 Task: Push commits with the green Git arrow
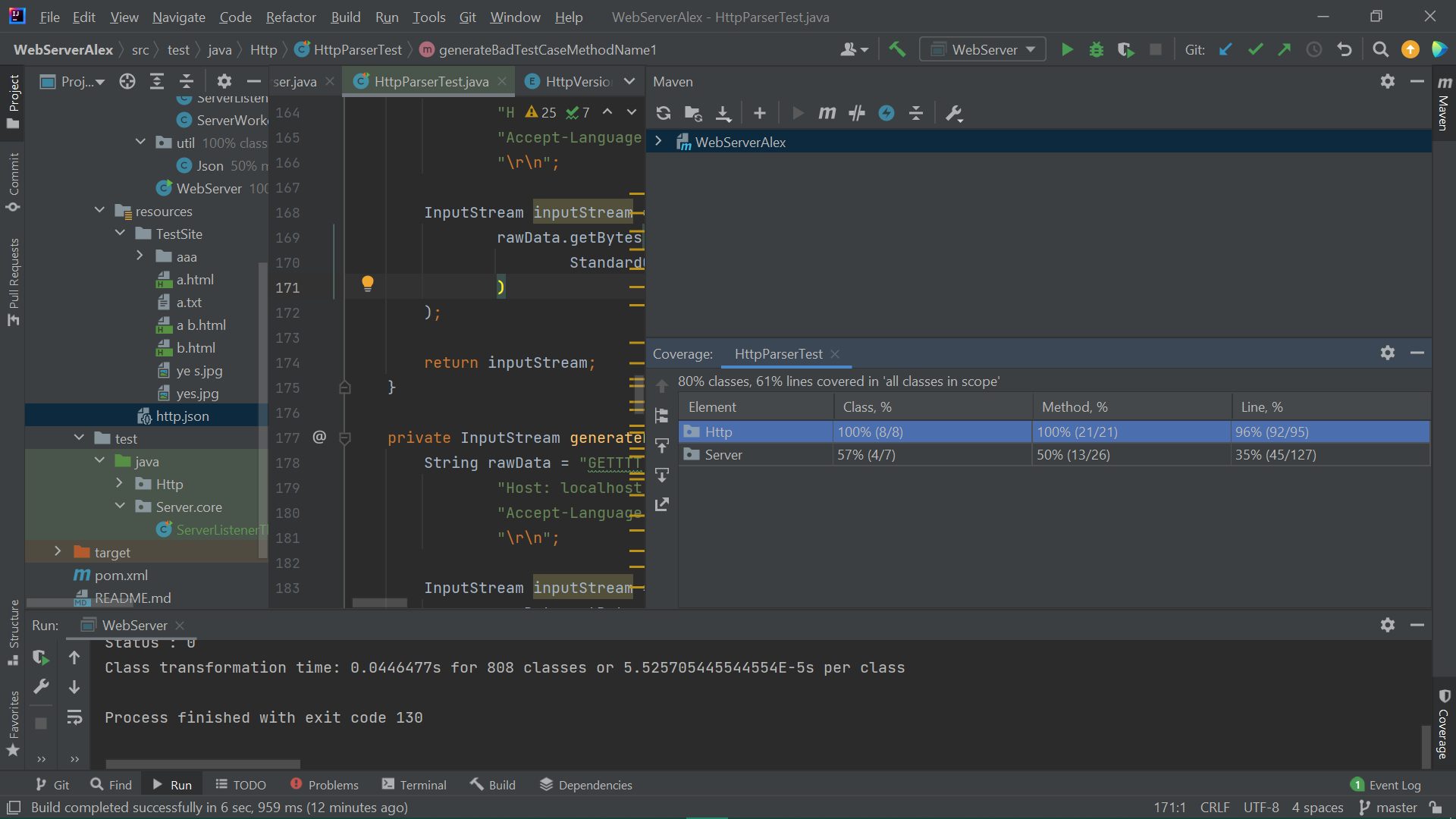1285,49
